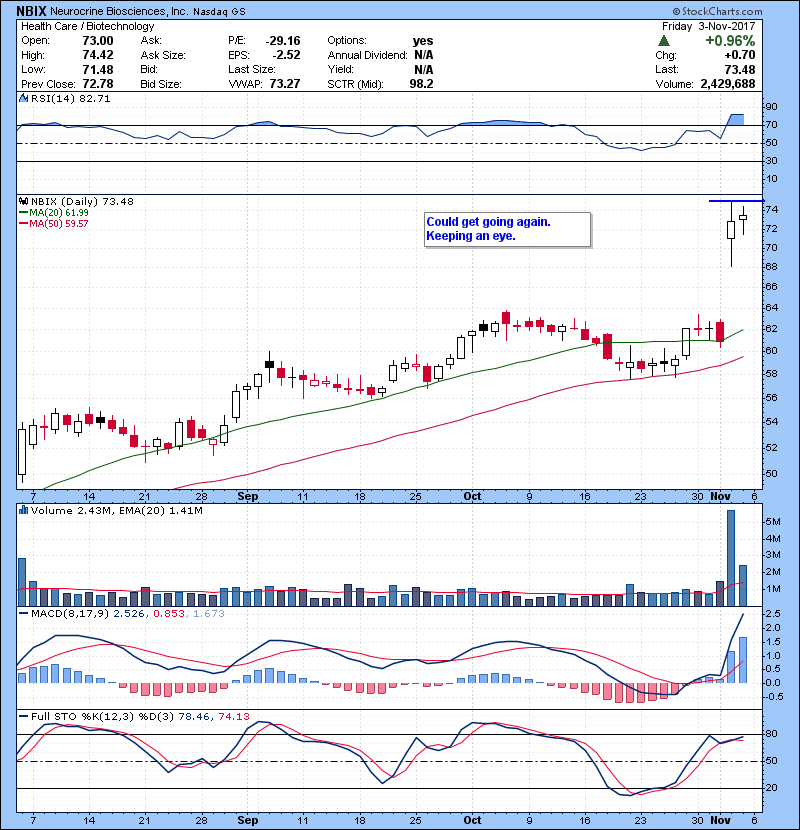The image size is (800, 830).
Task: Select the 'Could get going again' annotation box
Action: pos(505,229)
